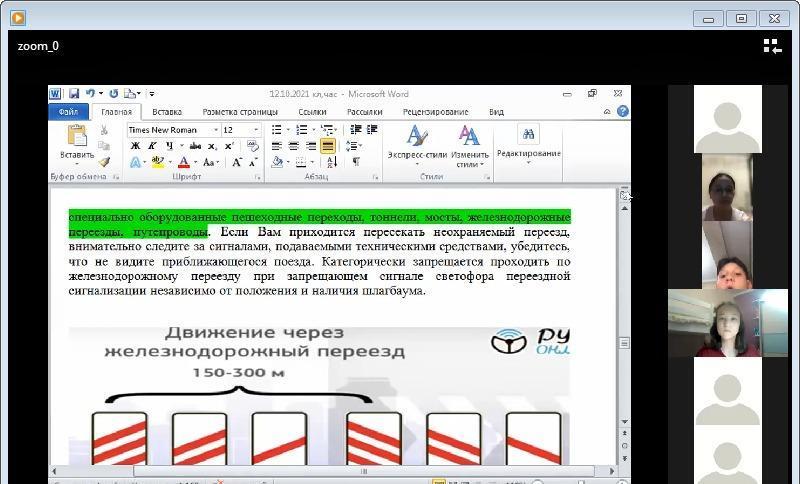Open the Редактирование binoculars menu
This screenshot has height=484, width=800.
(528, 142)
